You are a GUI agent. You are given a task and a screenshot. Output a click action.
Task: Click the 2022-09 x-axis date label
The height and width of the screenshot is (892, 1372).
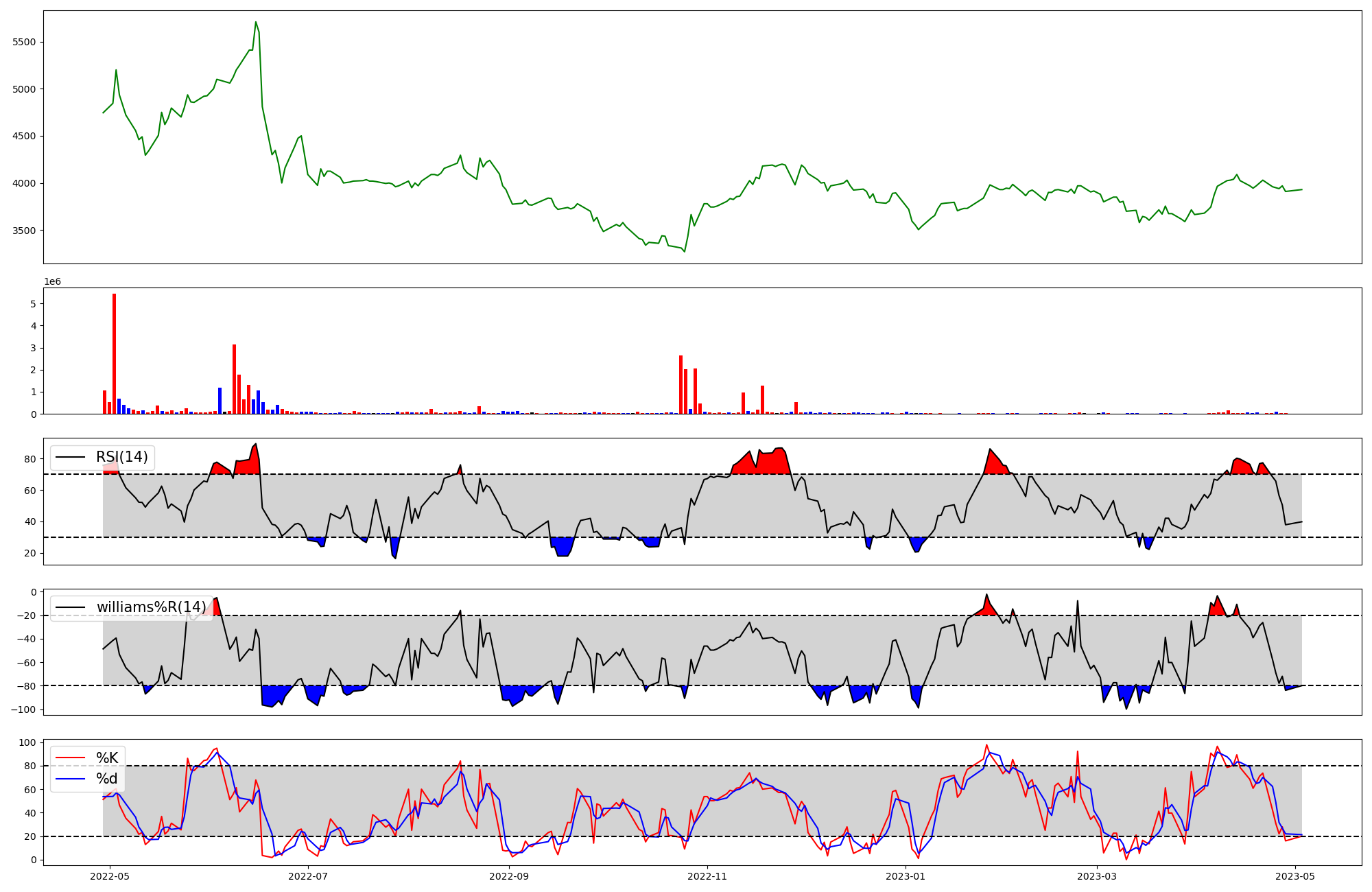pyautogui.click(x=509, y=876)
